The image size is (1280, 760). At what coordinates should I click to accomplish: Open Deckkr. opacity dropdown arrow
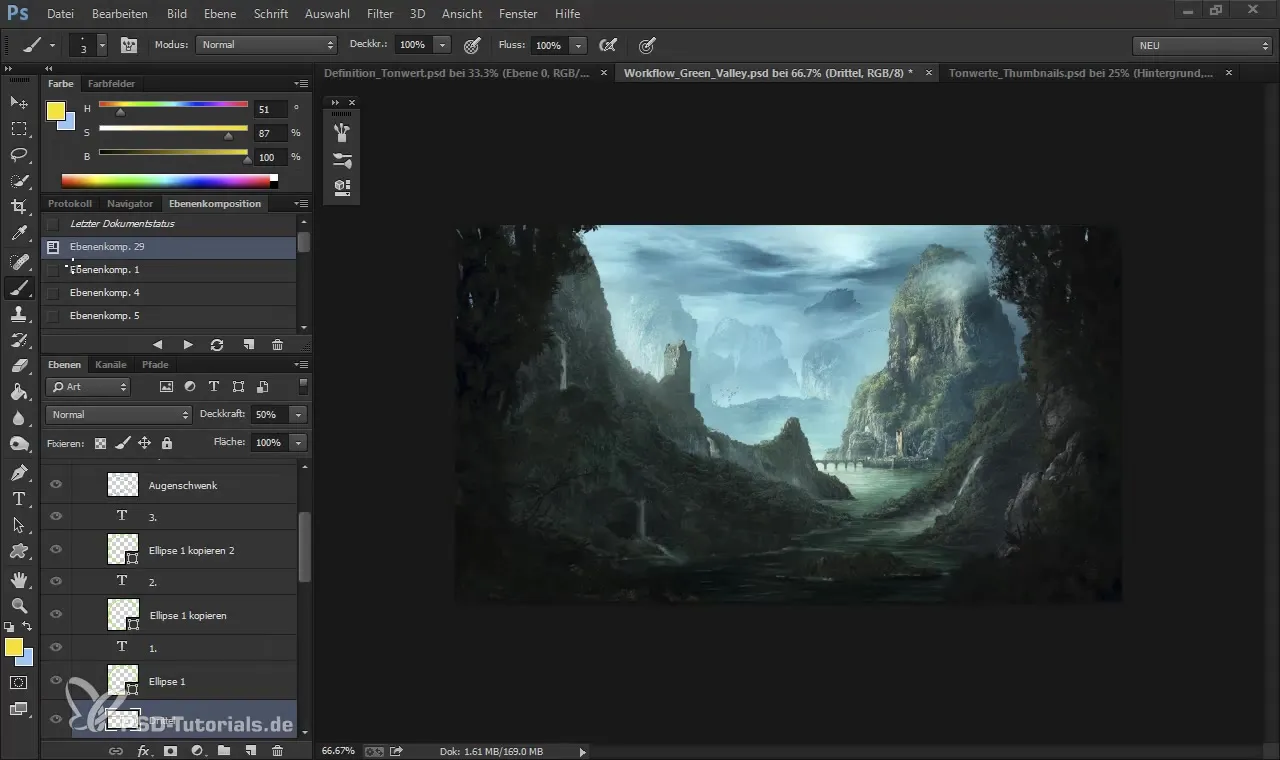(x=442, y=45)
